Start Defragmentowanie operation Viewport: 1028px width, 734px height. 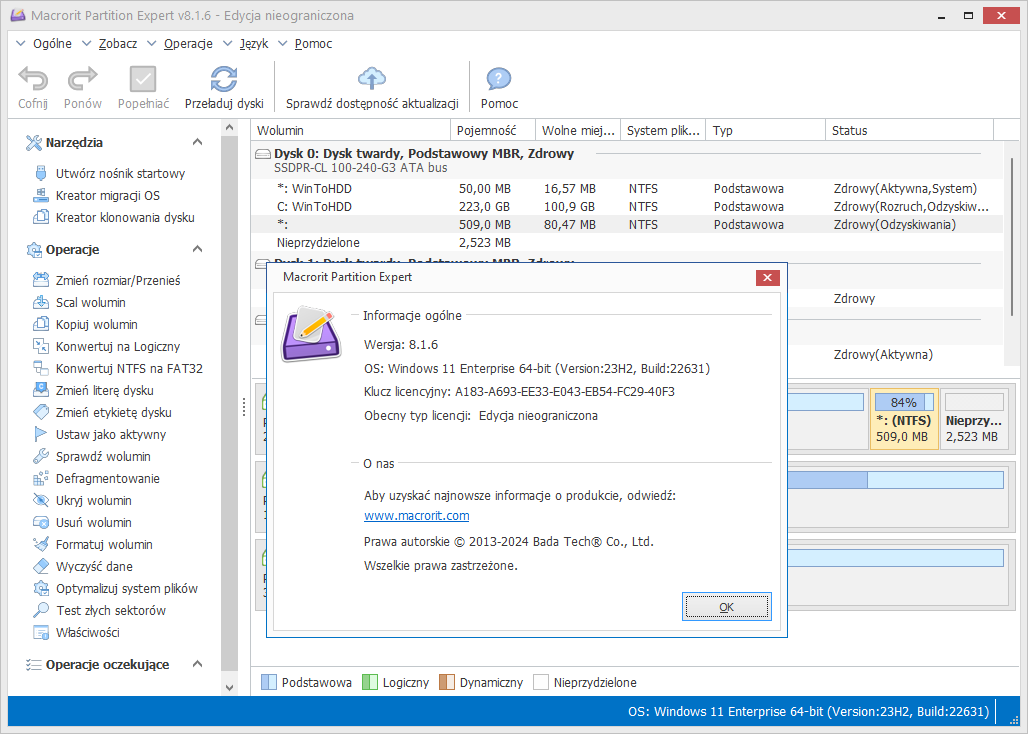point(108,478)
